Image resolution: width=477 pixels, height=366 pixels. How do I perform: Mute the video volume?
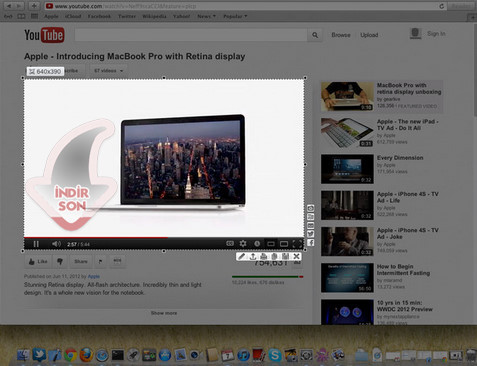click(56, 244)
